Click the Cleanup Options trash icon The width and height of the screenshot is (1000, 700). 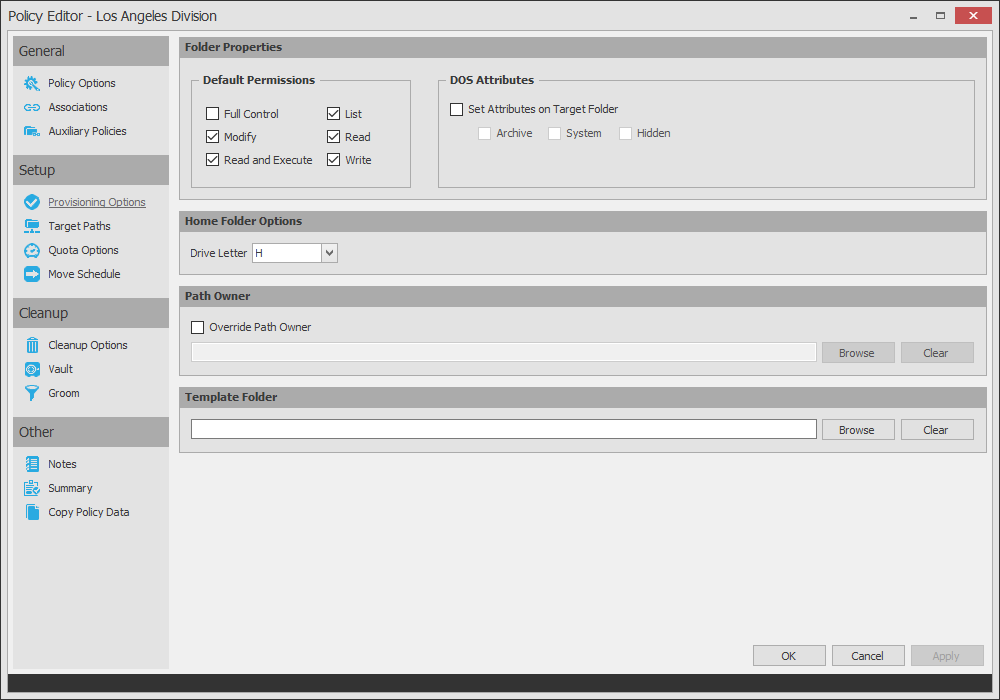tap(32, 345)
